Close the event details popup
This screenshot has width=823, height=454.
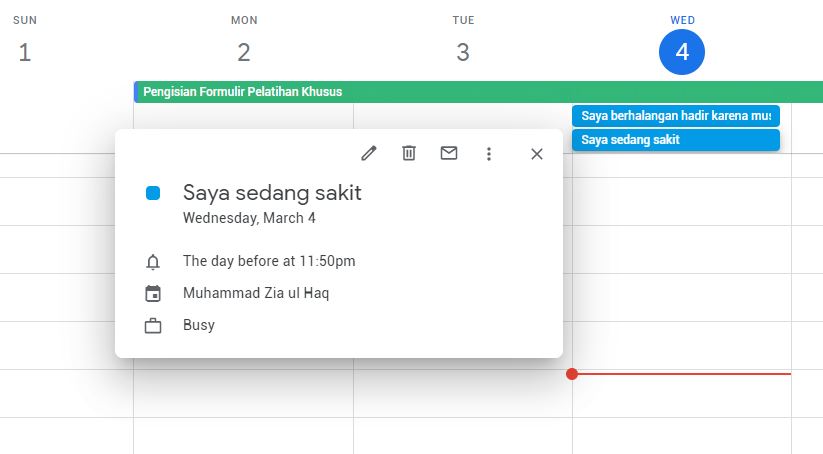536,154
